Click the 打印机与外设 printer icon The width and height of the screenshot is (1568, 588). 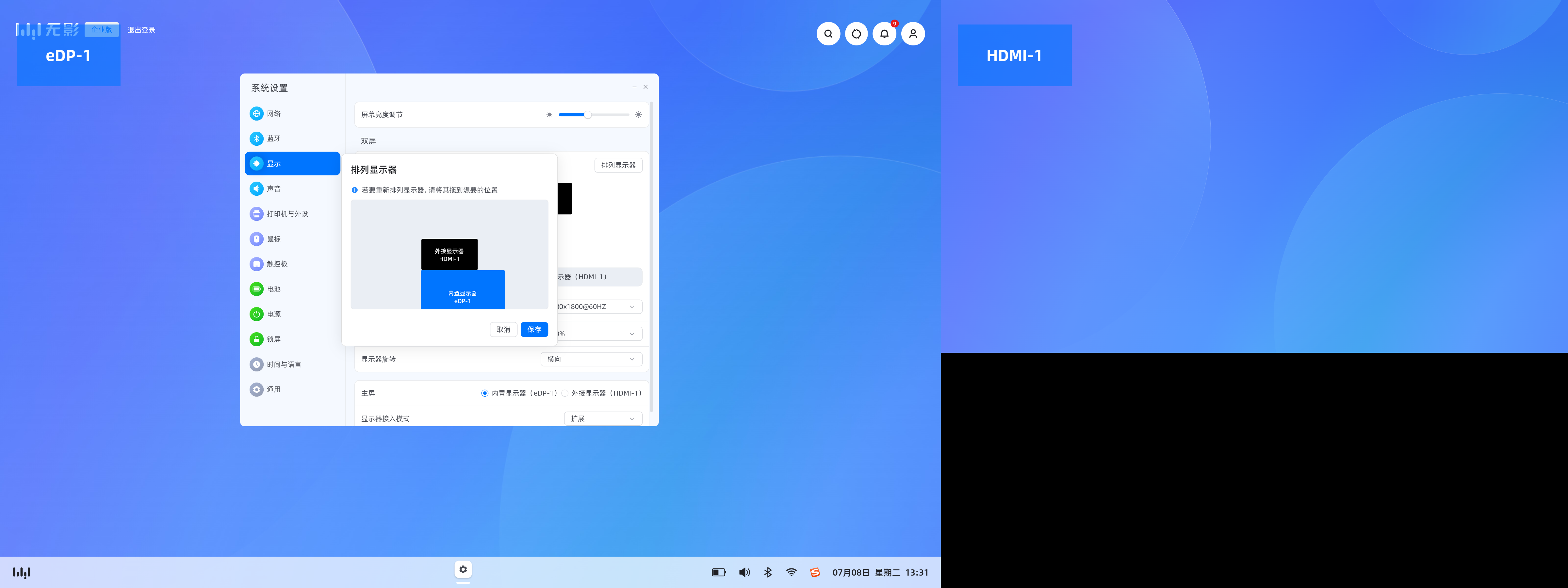[x=256, y=214]
